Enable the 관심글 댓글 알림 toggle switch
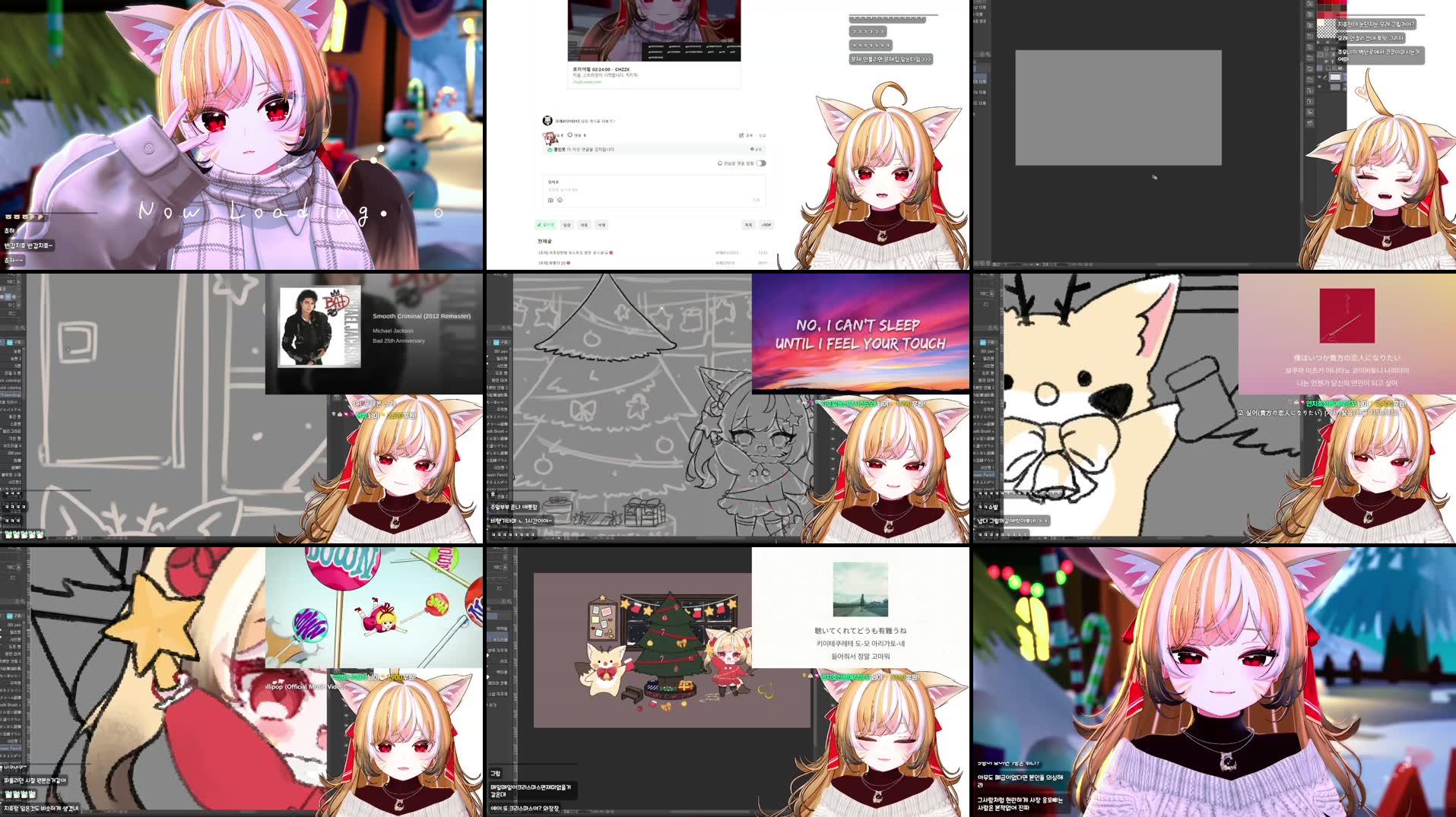 pyautogui.click(x=762, y=163)
